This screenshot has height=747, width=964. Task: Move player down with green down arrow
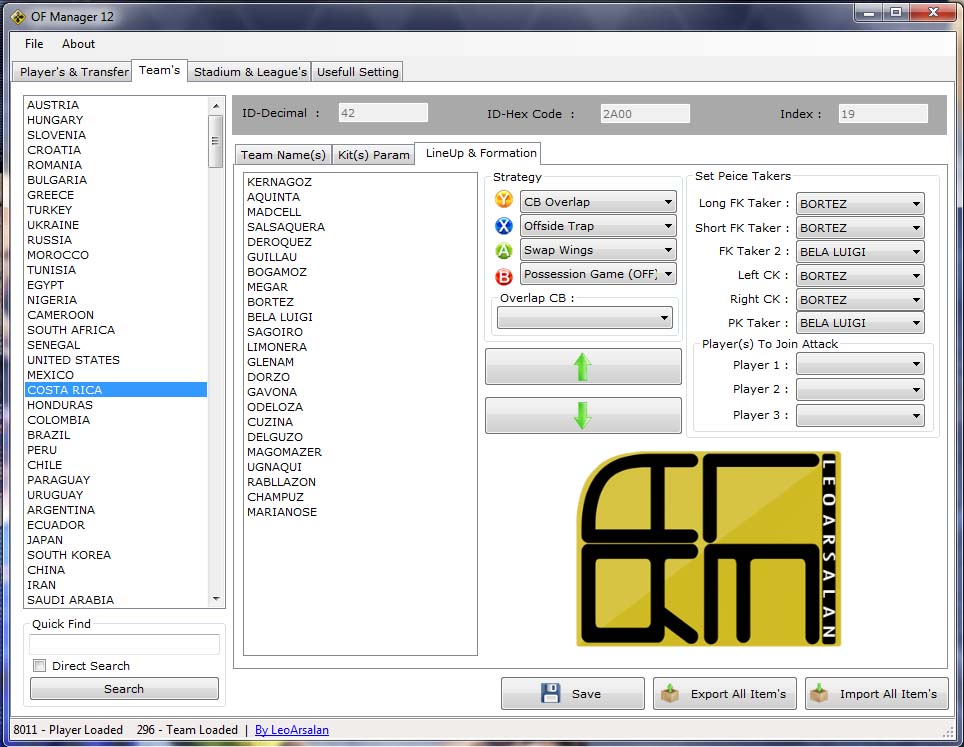[x=582, y=415]
